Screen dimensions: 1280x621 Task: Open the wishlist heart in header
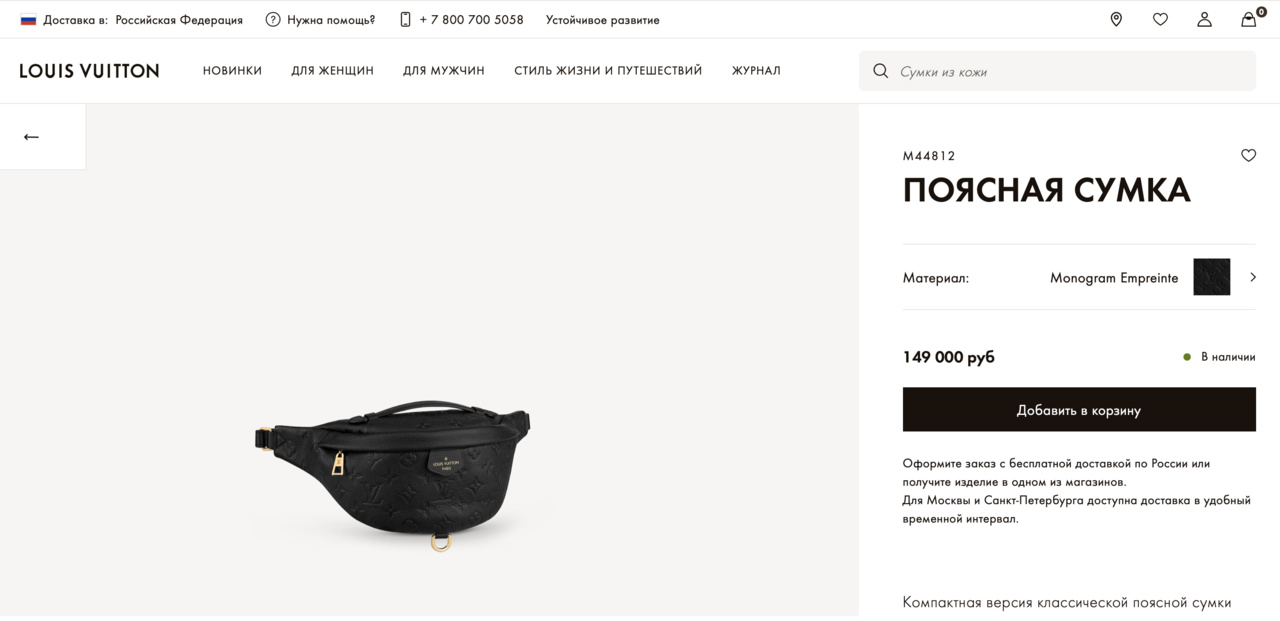coord(1160,19)
